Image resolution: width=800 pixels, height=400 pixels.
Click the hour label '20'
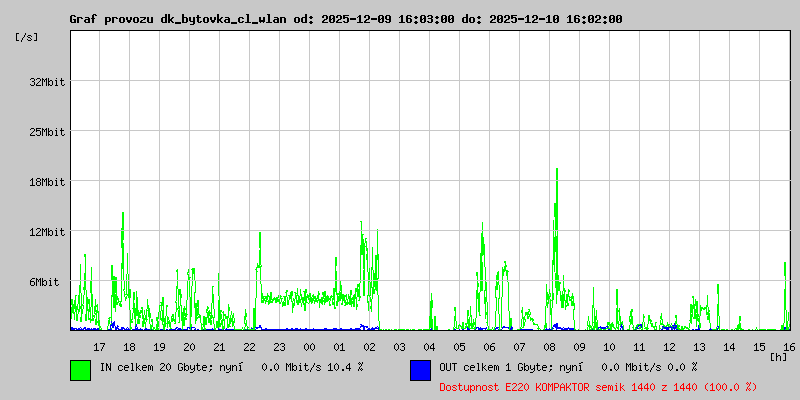pyautogui.click(x=189, y=347)
